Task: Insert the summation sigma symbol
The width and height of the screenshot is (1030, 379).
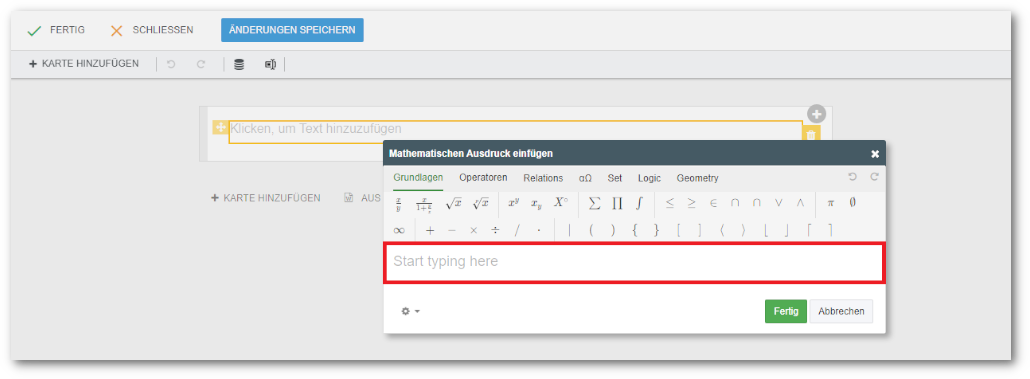Action: click(594, 203)
